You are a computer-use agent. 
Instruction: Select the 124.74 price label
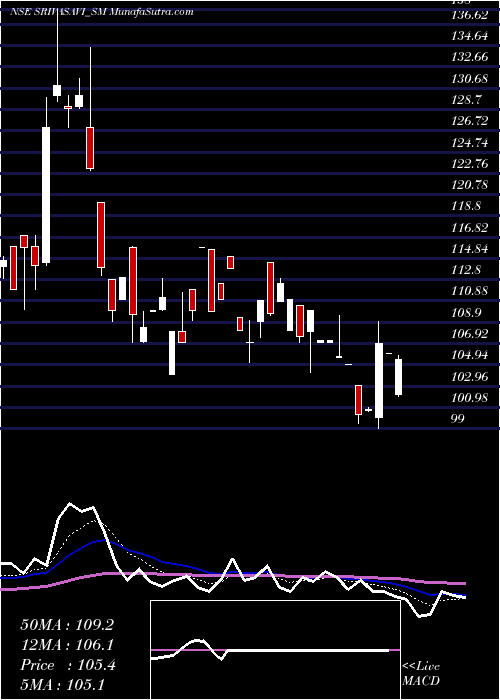pyautogui.click(x=470, y=143)
